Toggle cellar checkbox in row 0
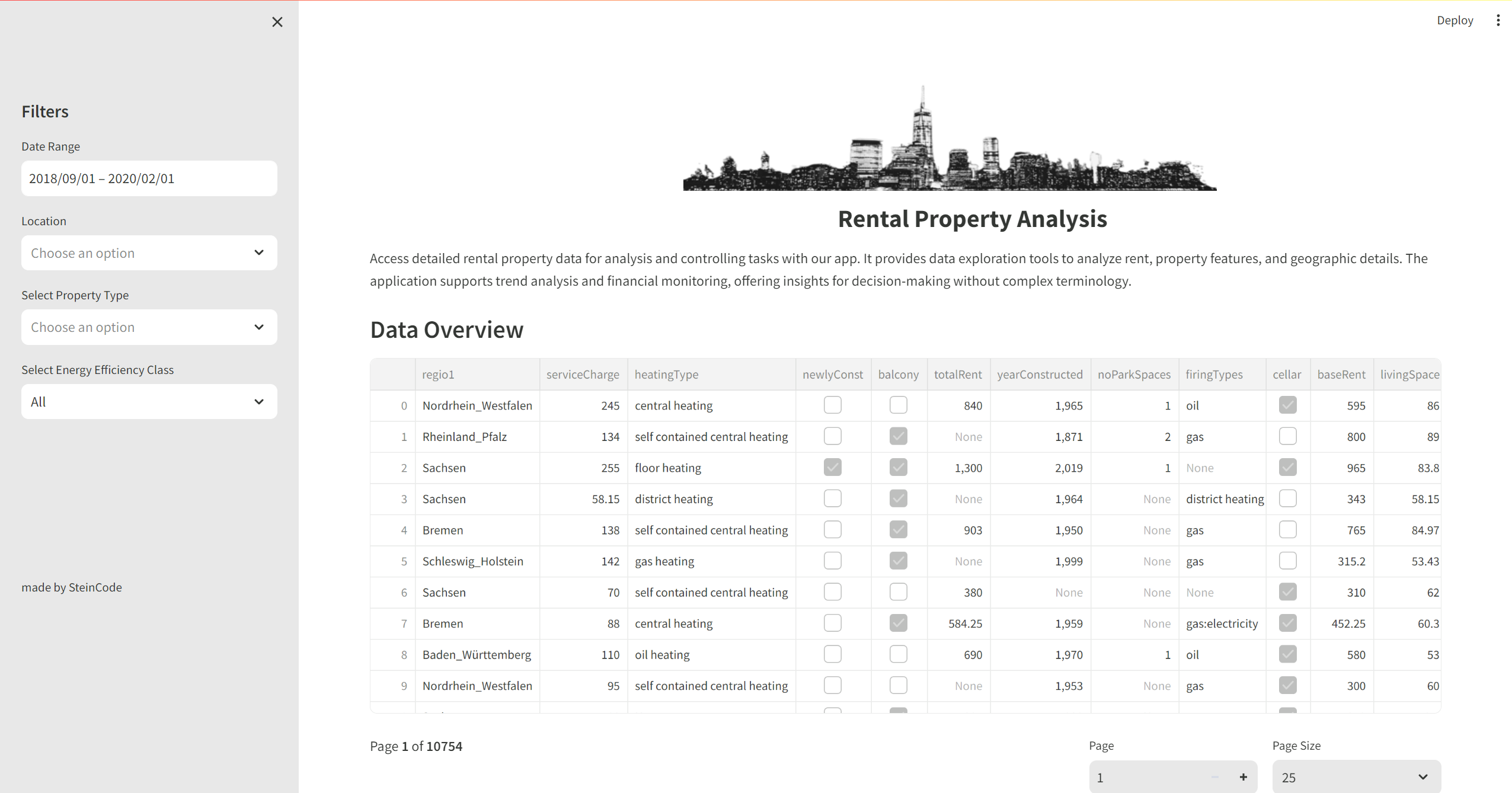1512x793 pixels. click(x=1287, y=405)
